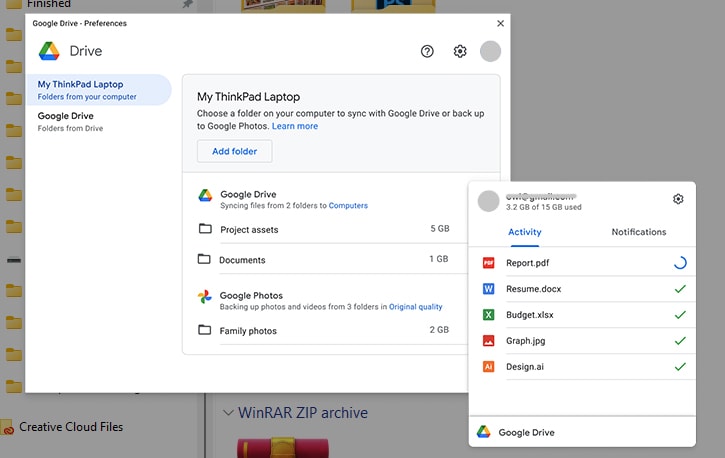Open the Learn more link
Image resolution: width=725 pixels, height=458 pixels.
(x=295, y=126)
